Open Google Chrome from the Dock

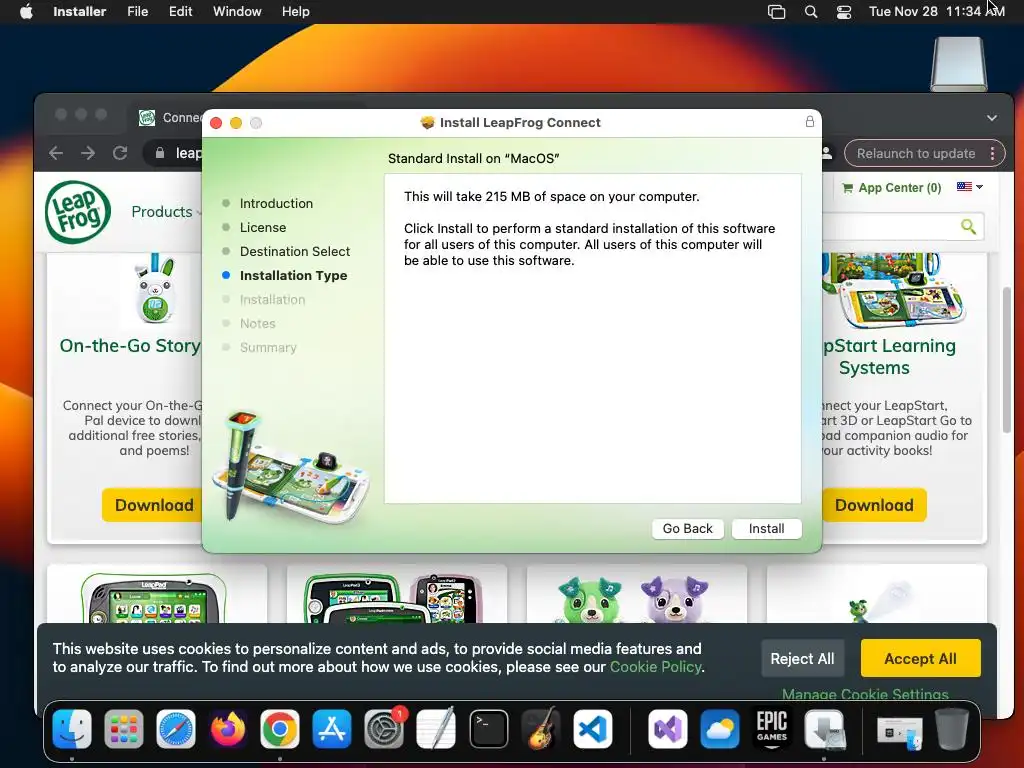point(280,729)
